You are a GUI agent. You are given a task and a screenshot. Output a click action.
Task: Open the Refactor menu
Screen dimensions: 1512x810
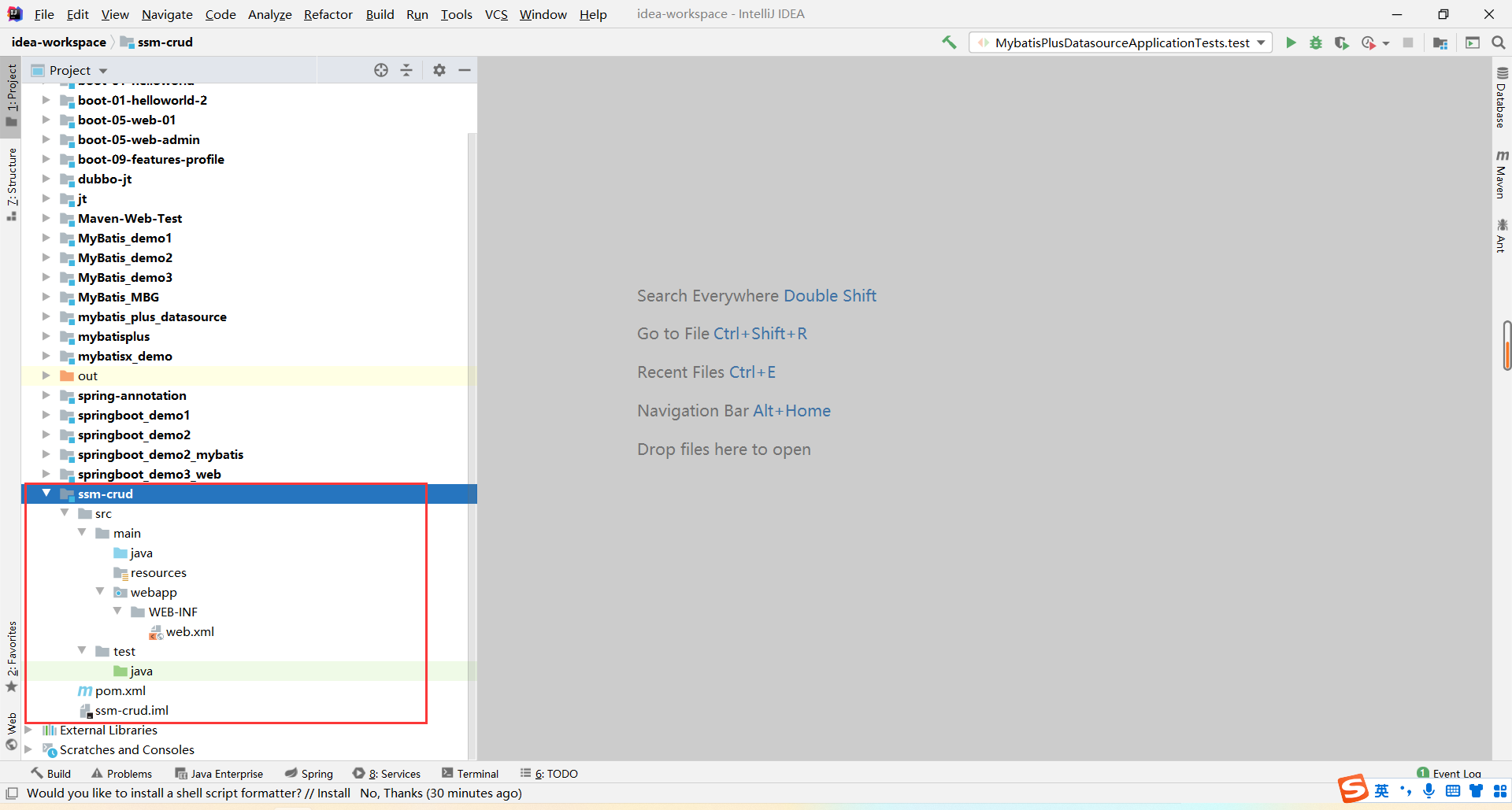328,14
